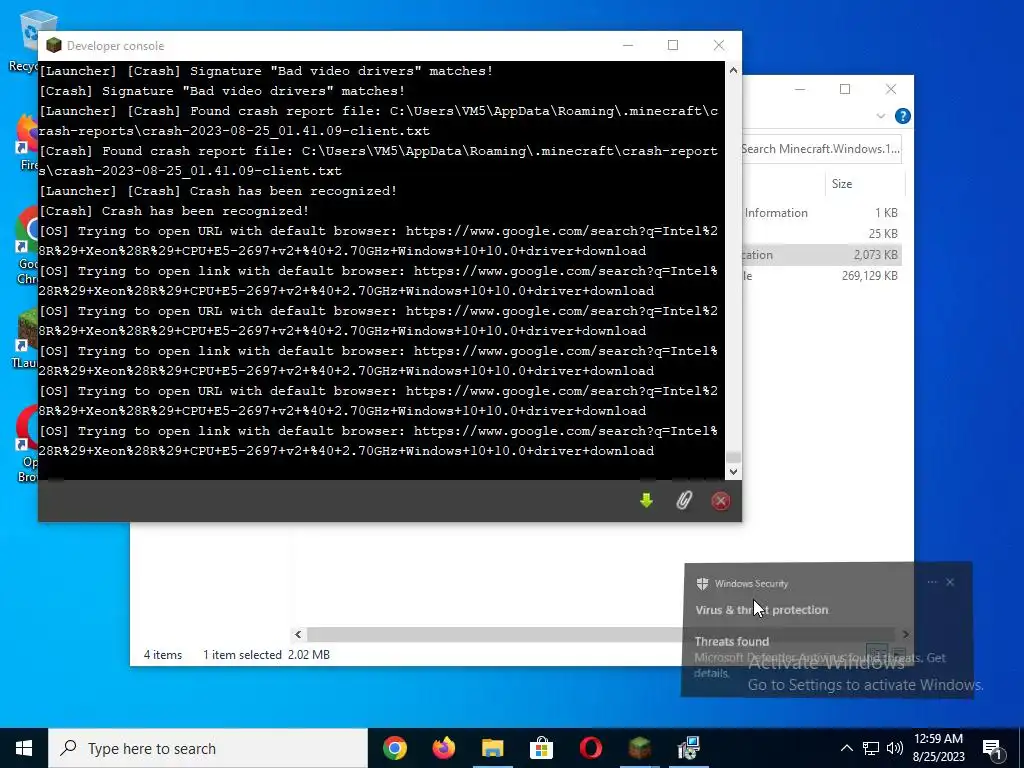The width and height of the screenshot is (1024, 768).
Task: Click the Opera Browser desktop shortcut
Action: coord(26,444)
